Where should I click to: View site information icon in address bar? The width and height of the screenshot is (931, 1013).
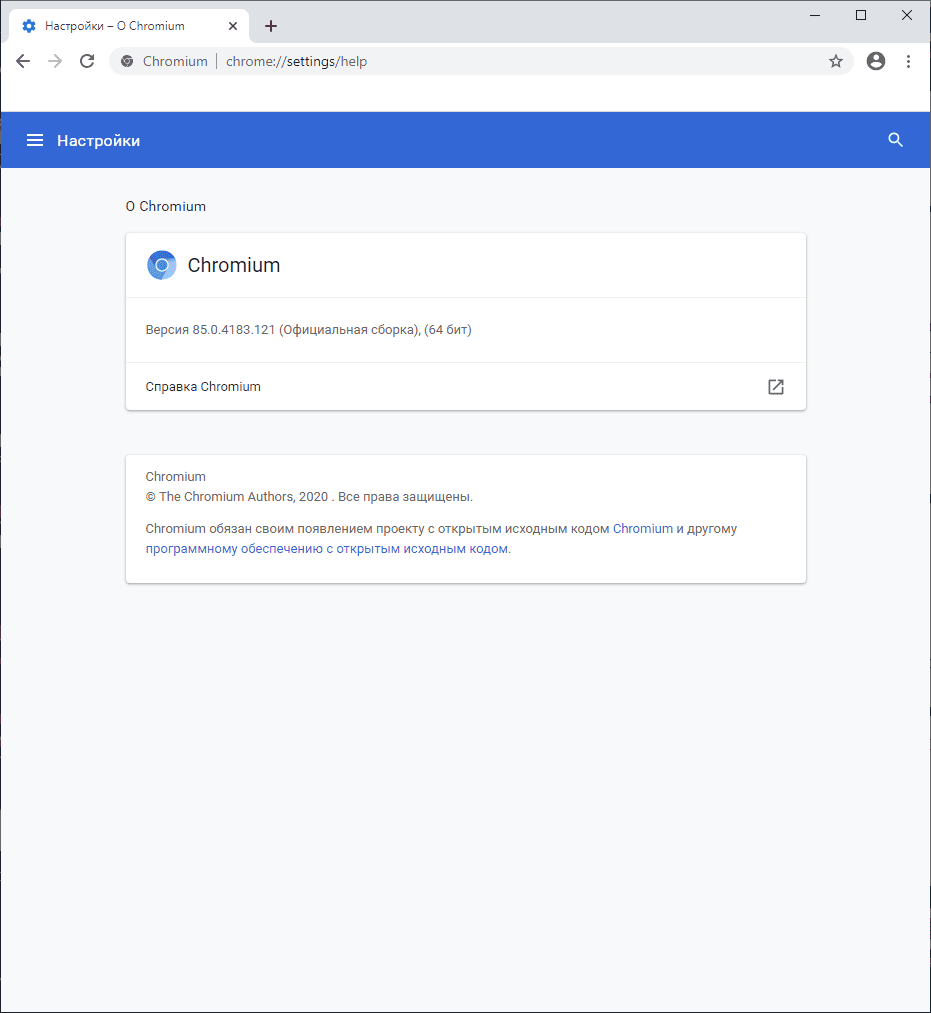[127, 61]
